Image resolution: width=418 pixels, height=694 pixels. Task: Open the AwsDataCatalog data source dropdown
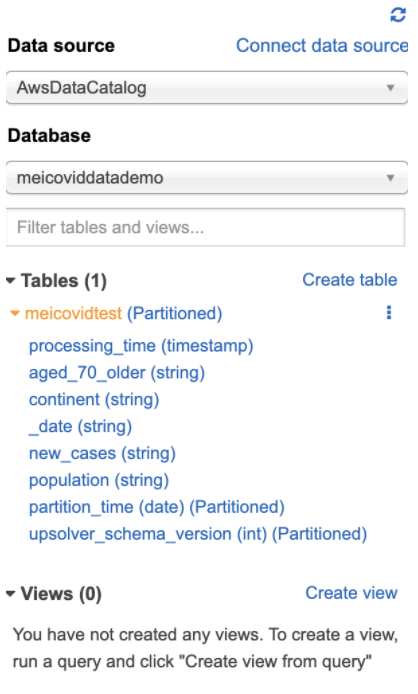point(207,88)
